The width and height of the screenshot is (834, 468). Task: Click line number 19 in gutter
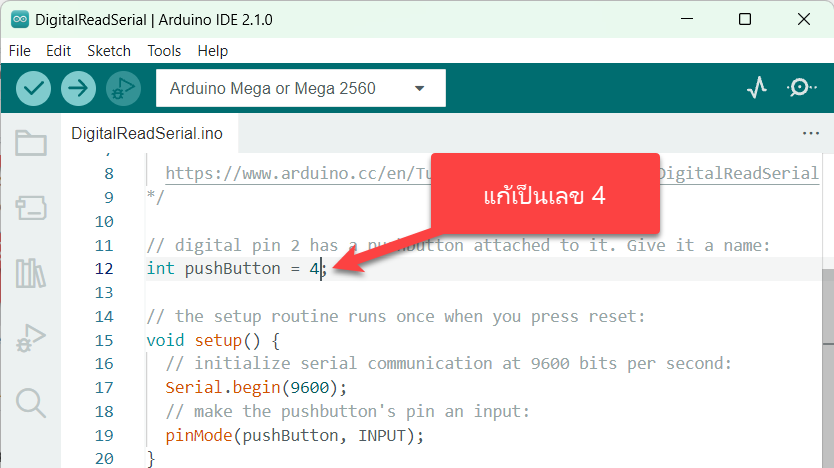(104, 436)
